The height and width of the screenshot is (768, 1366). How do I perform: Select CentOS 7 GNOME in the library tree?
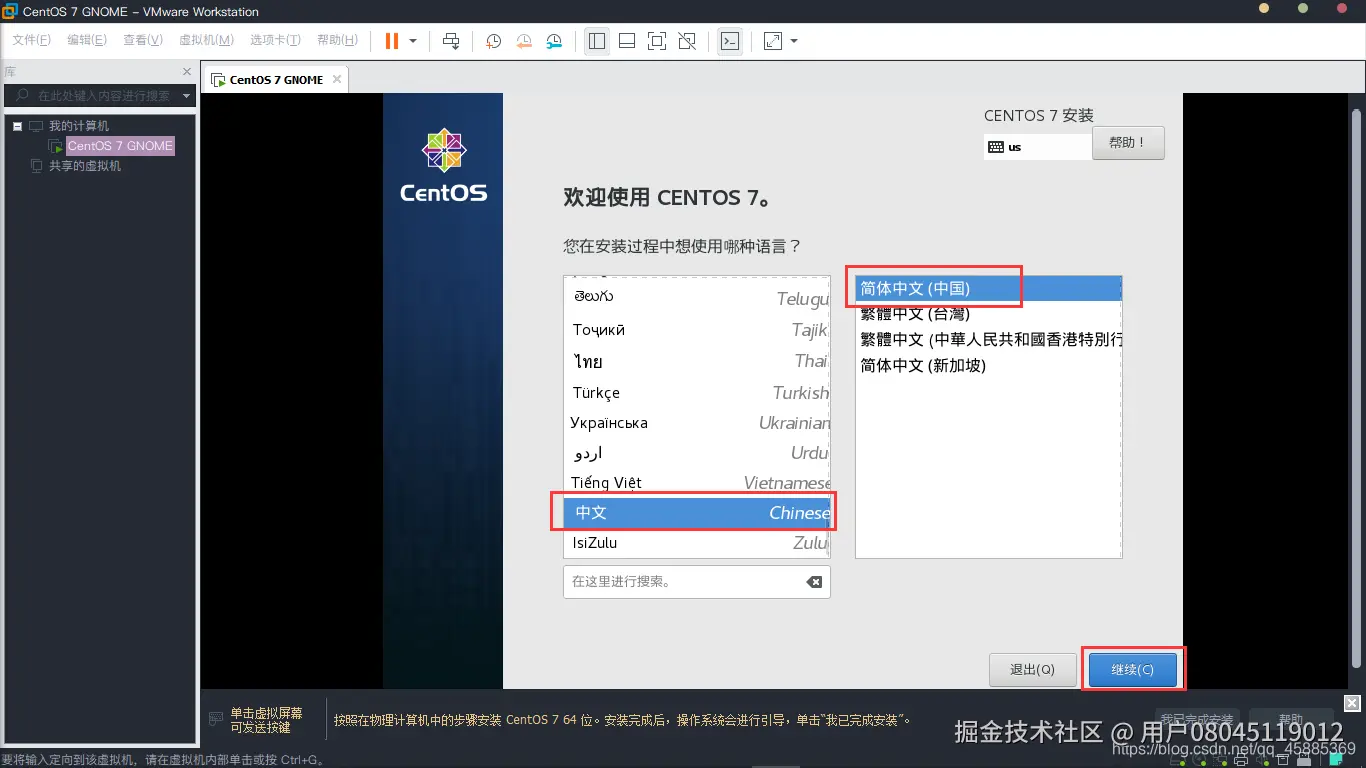tap(120, 146)
